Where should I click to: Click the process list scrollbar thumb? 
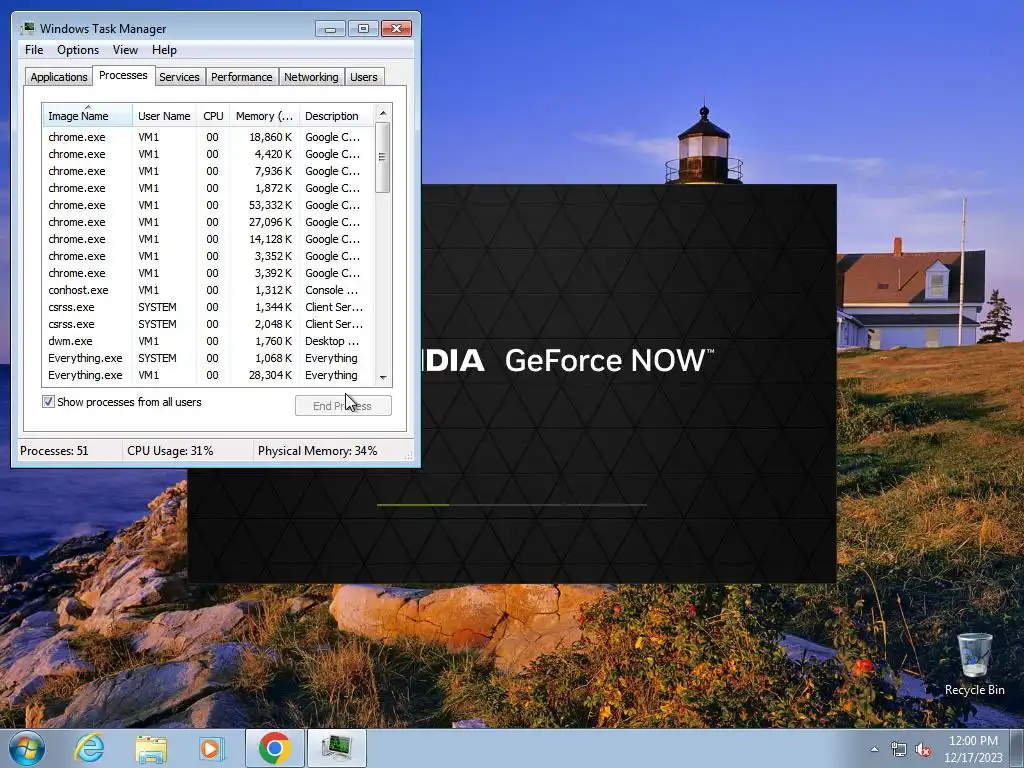coord(383,157)
